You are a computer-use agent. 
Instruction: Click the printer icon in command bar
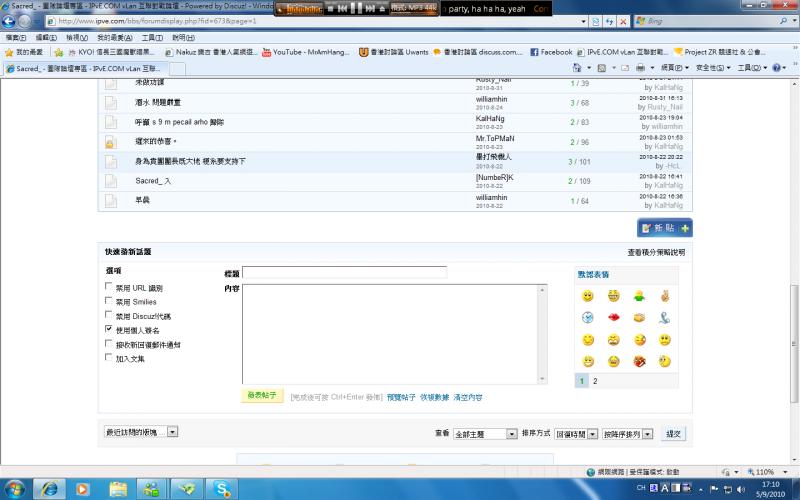click(640, 68)
